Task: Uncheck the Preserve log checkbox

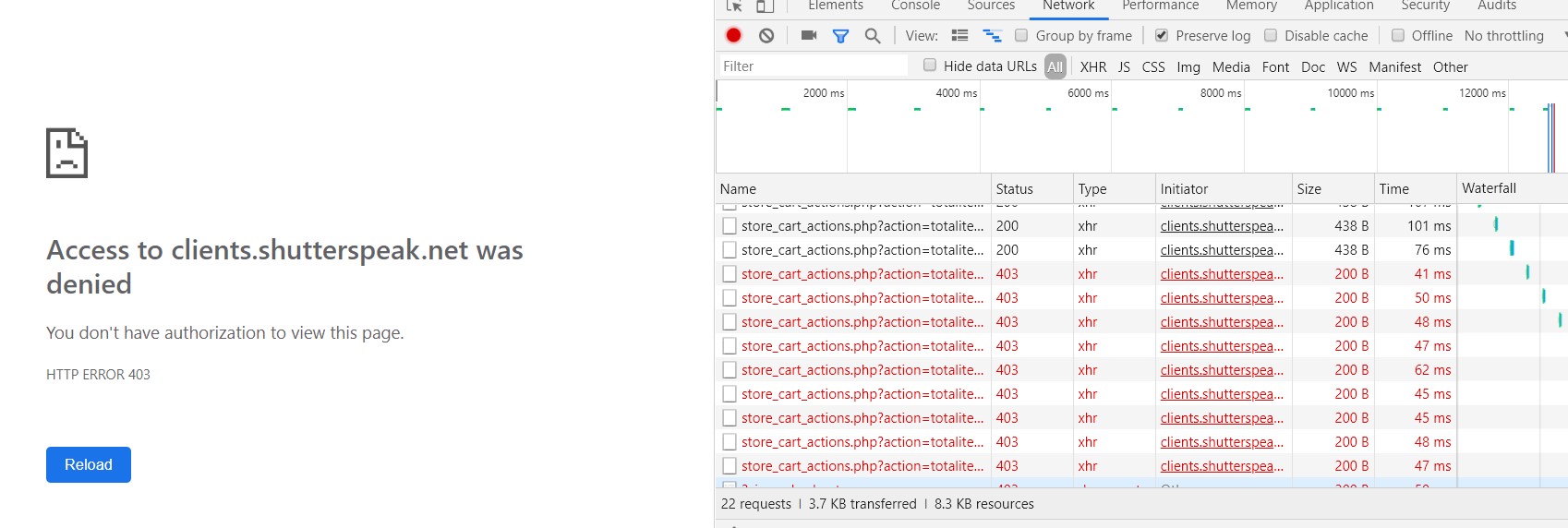Action: coord(1162,35)
